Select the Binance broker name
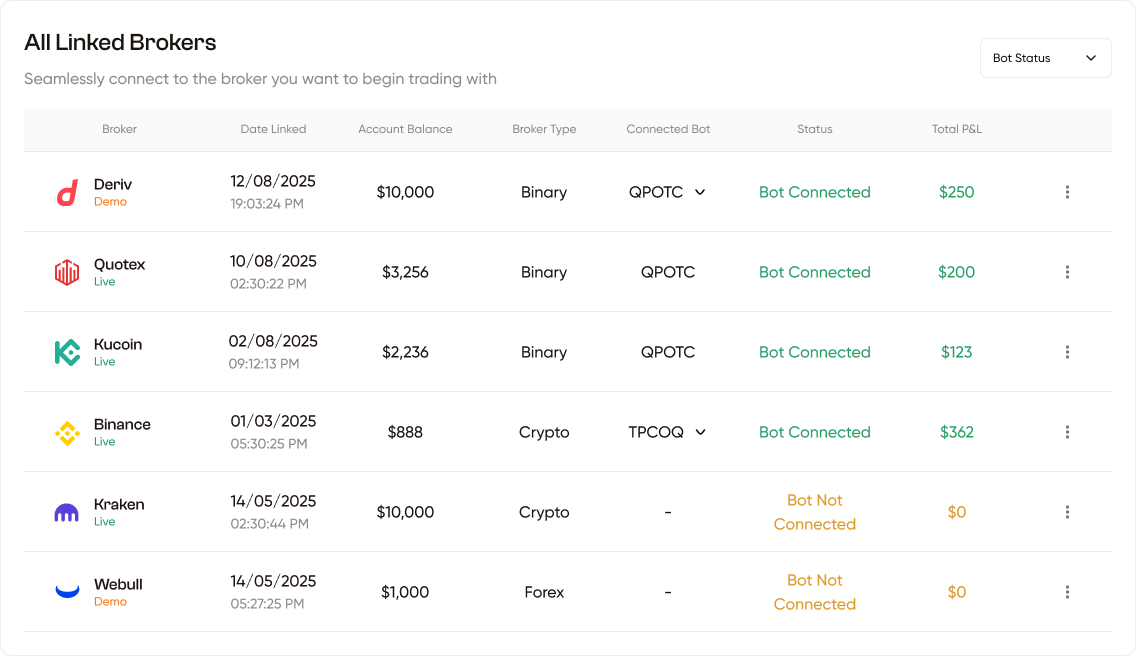The width and height of the screenshot is (1136, 656). tap(122, 424)
